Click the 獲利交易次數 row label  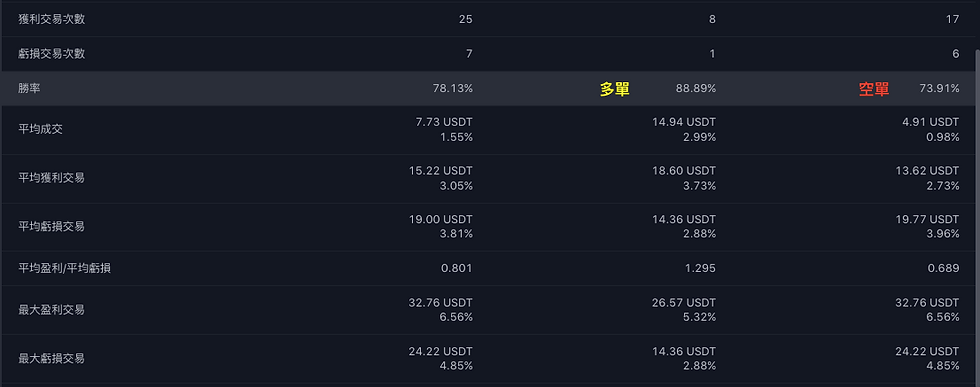coord(52,19)
